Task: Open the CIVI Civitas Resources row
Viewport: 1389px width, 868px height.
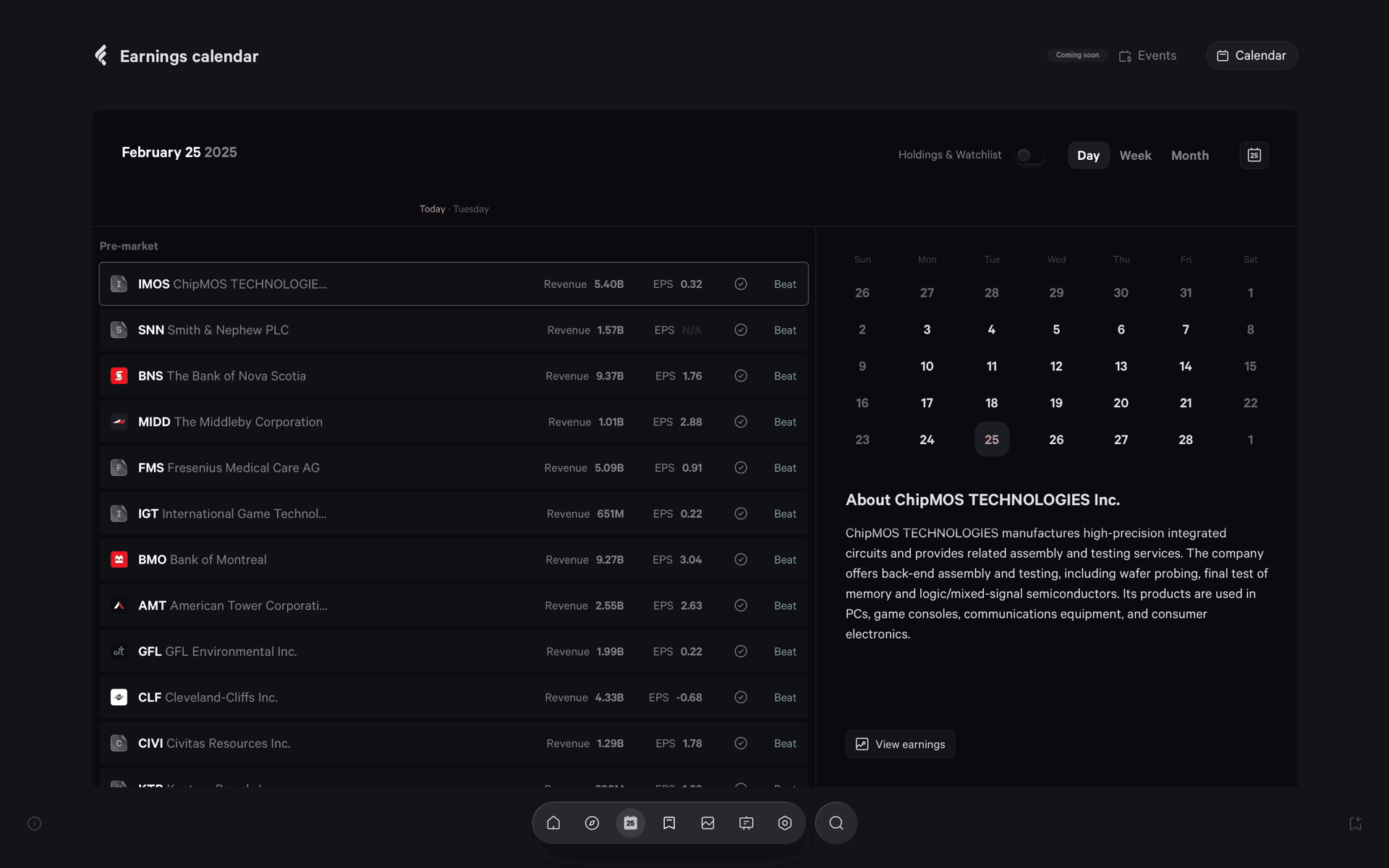Action: click(454, 744)
